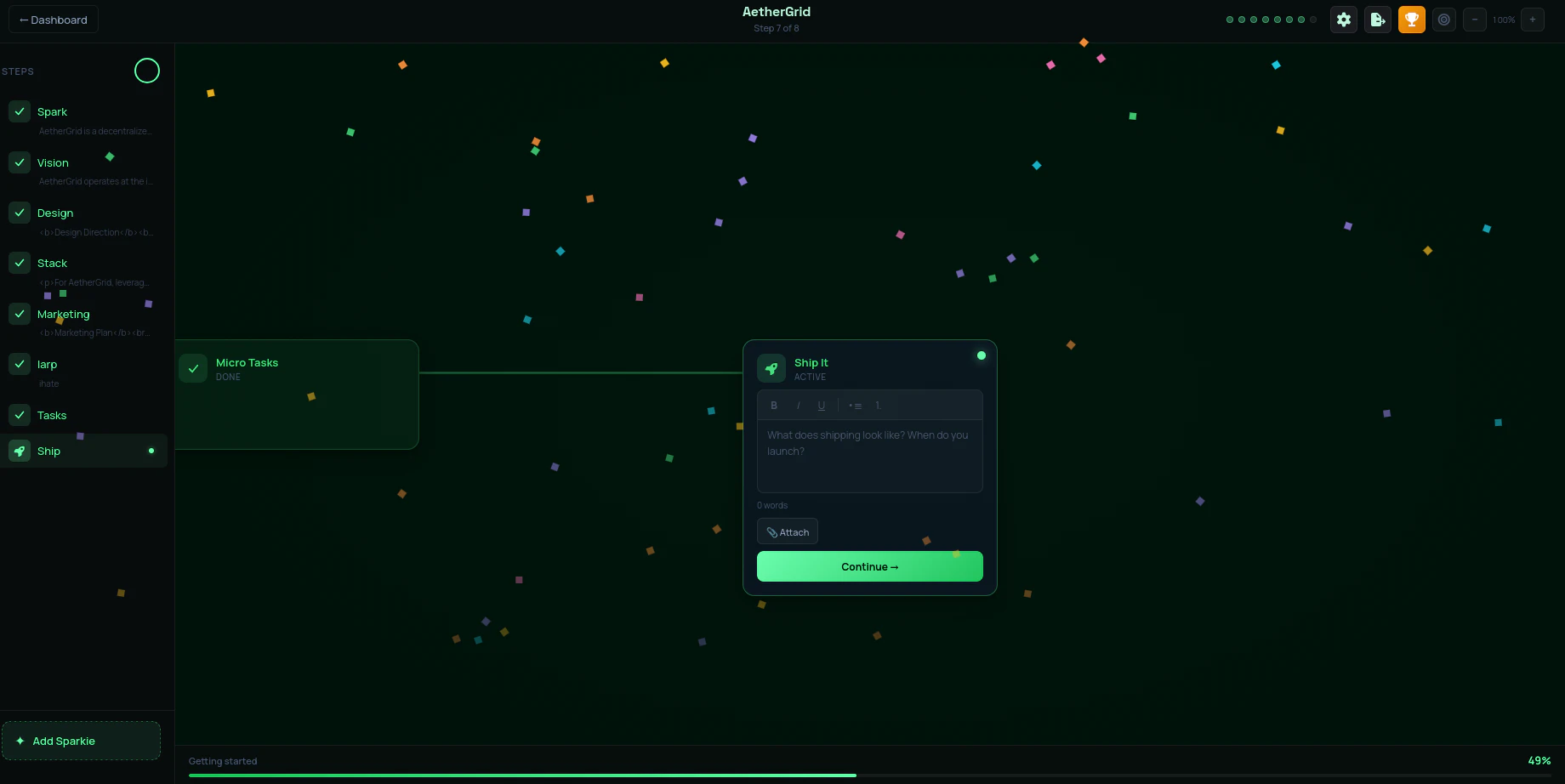Viewport: 1565px width, 784px height.
Task: Click the 'Step 7 of 8' label
Action: click(777, 28)
